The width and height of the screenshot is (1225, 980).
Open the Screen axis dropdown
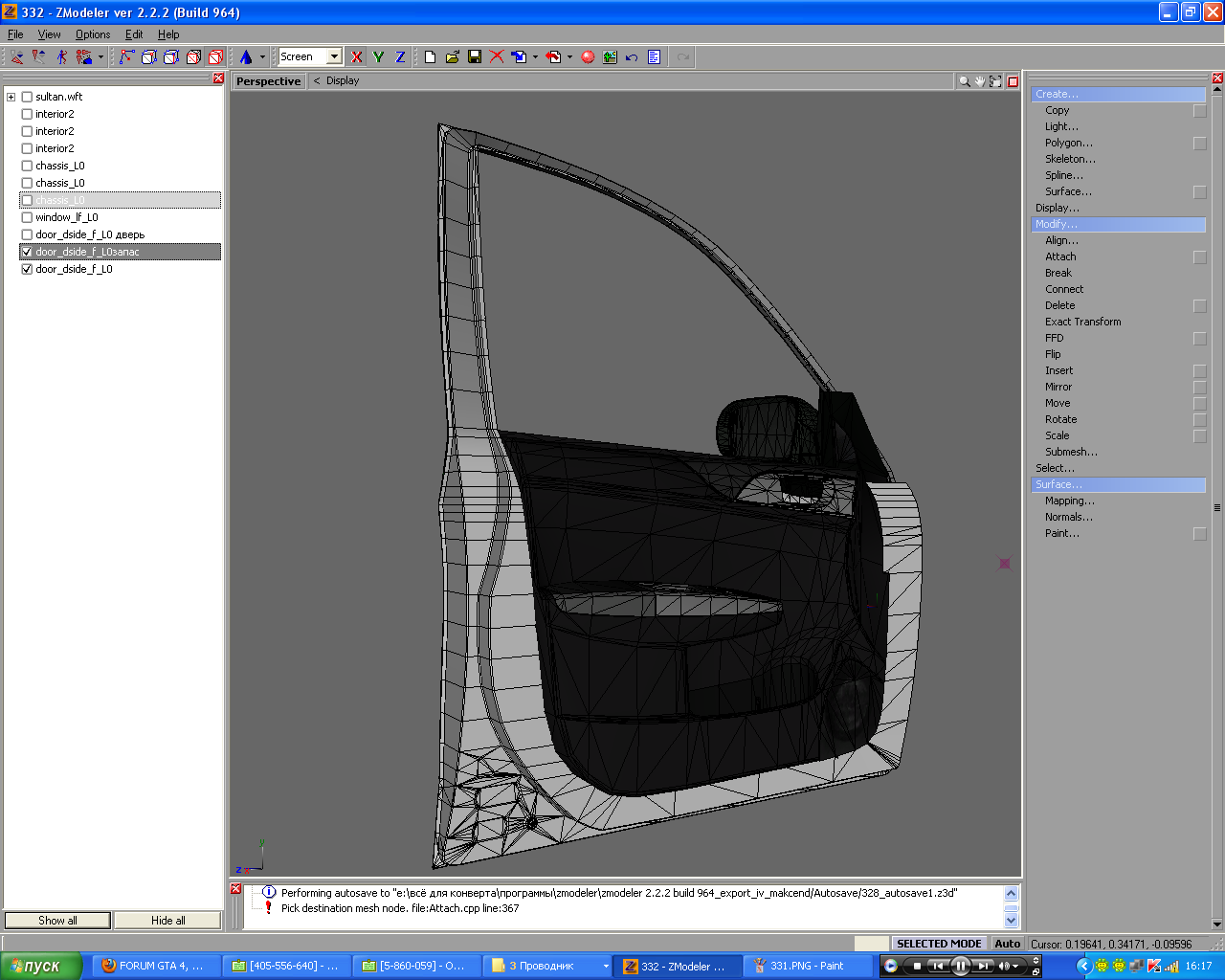(334, 57)
